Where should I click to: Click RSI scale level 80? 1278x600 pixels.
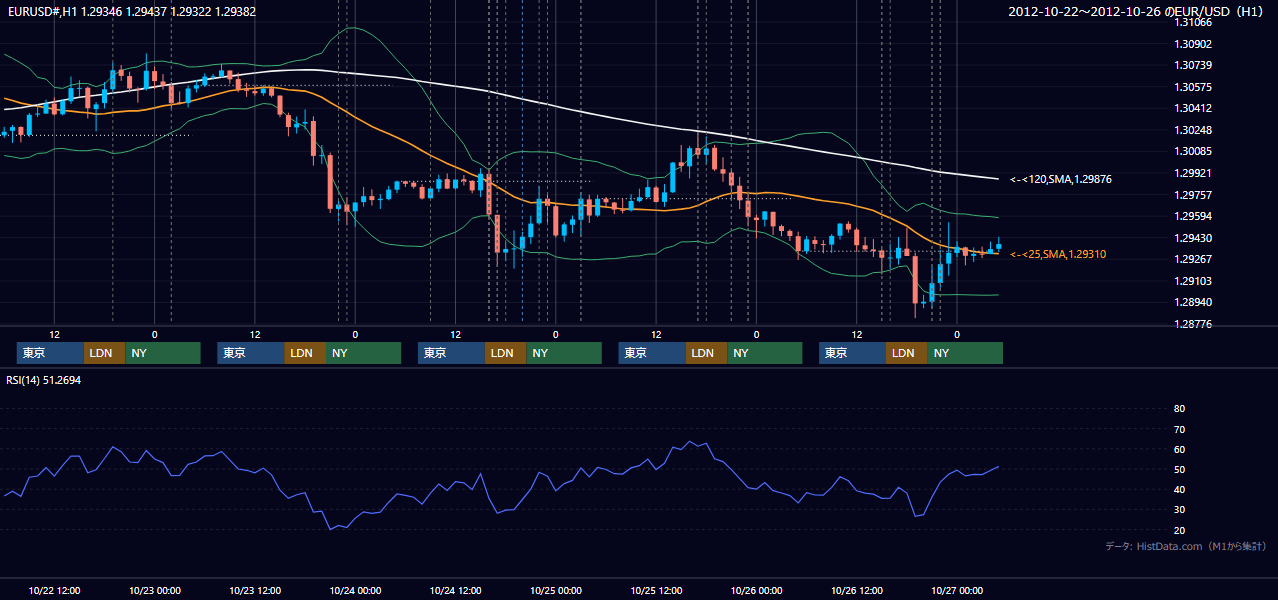[1179, 409]
